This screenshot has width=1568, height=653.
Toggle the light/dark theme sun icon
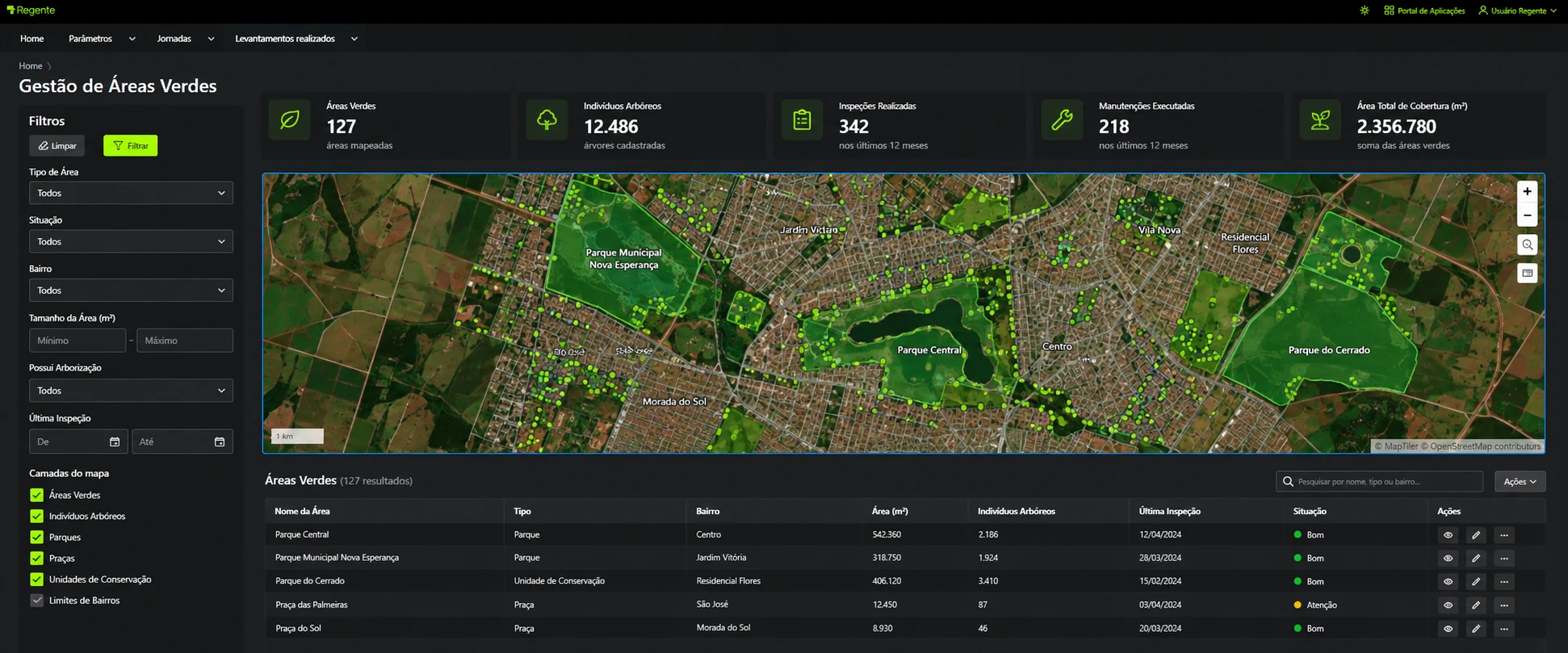click(1365, 10)
